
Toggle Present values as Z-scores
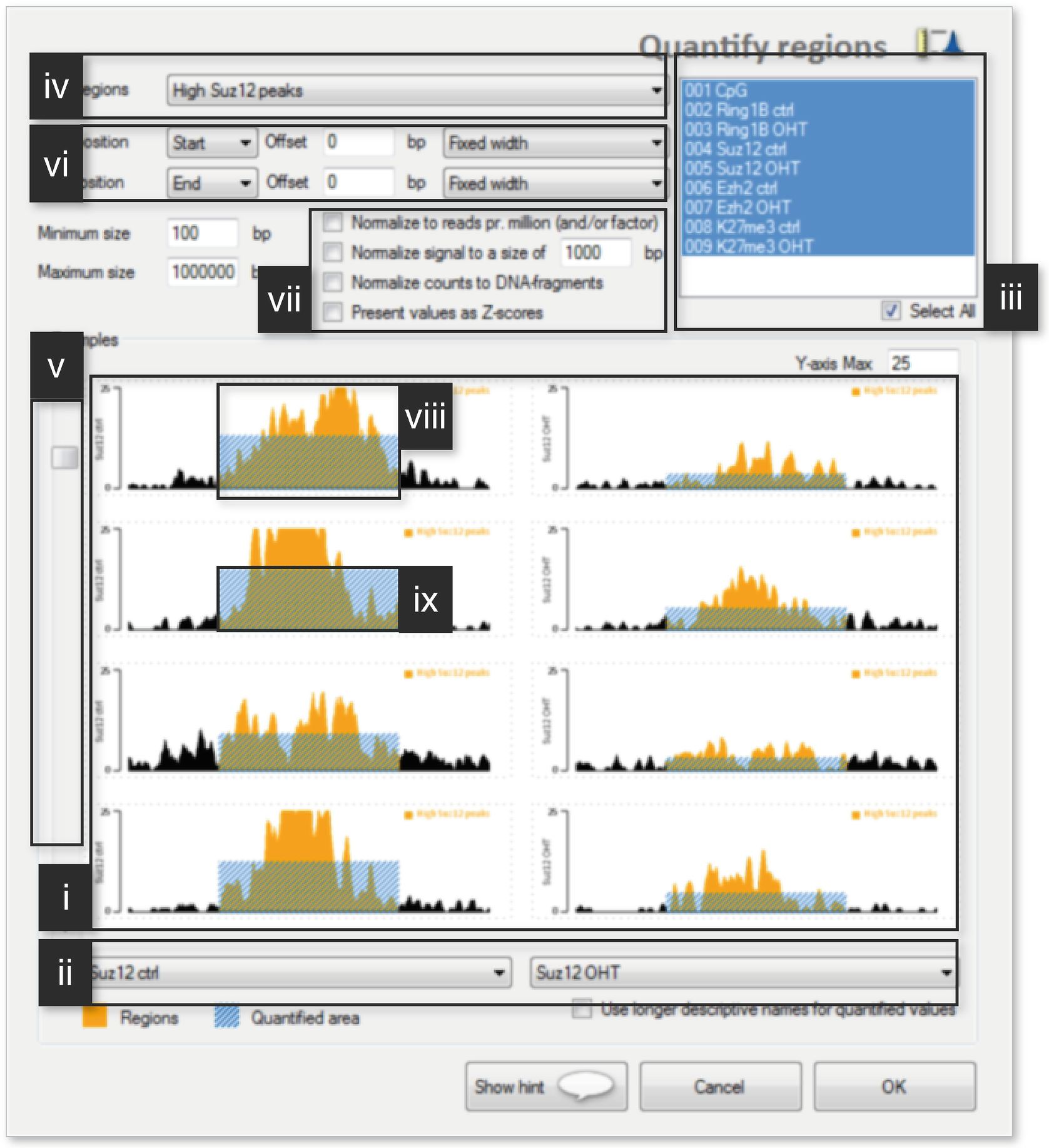coord(333,312)
